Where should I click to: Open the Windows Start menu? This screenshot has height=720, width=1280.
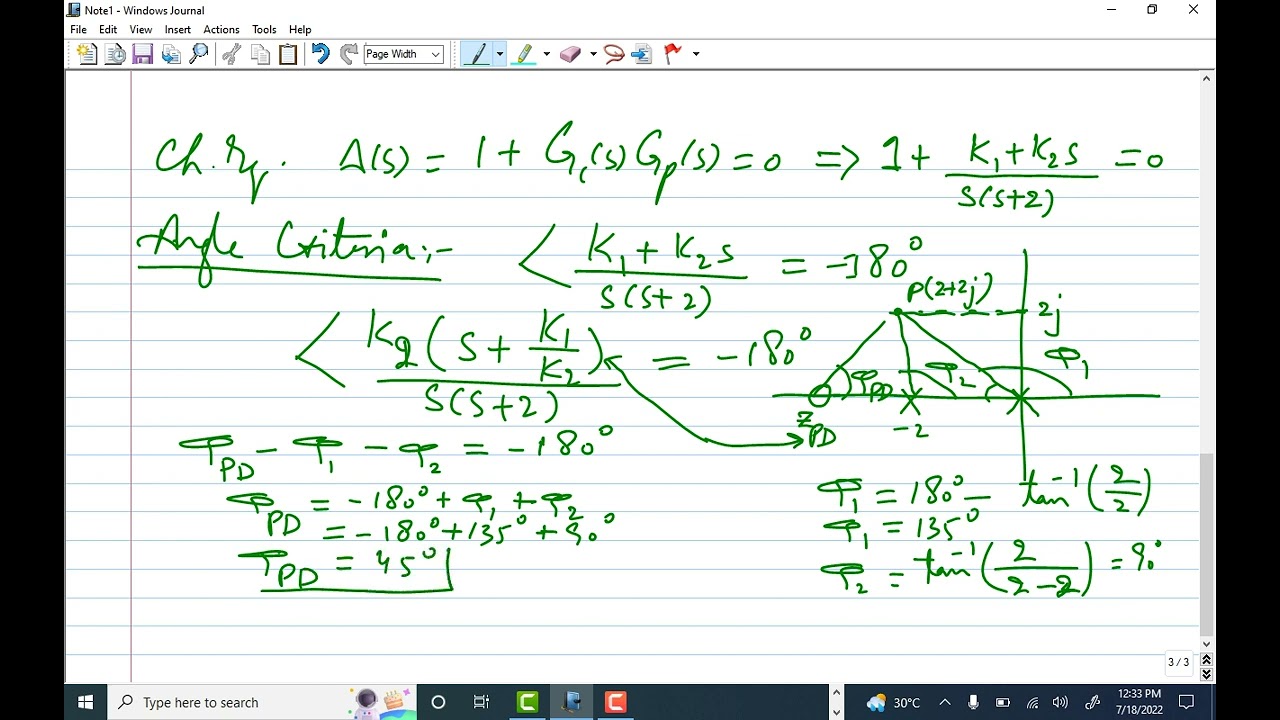click(x=85, y=702)
